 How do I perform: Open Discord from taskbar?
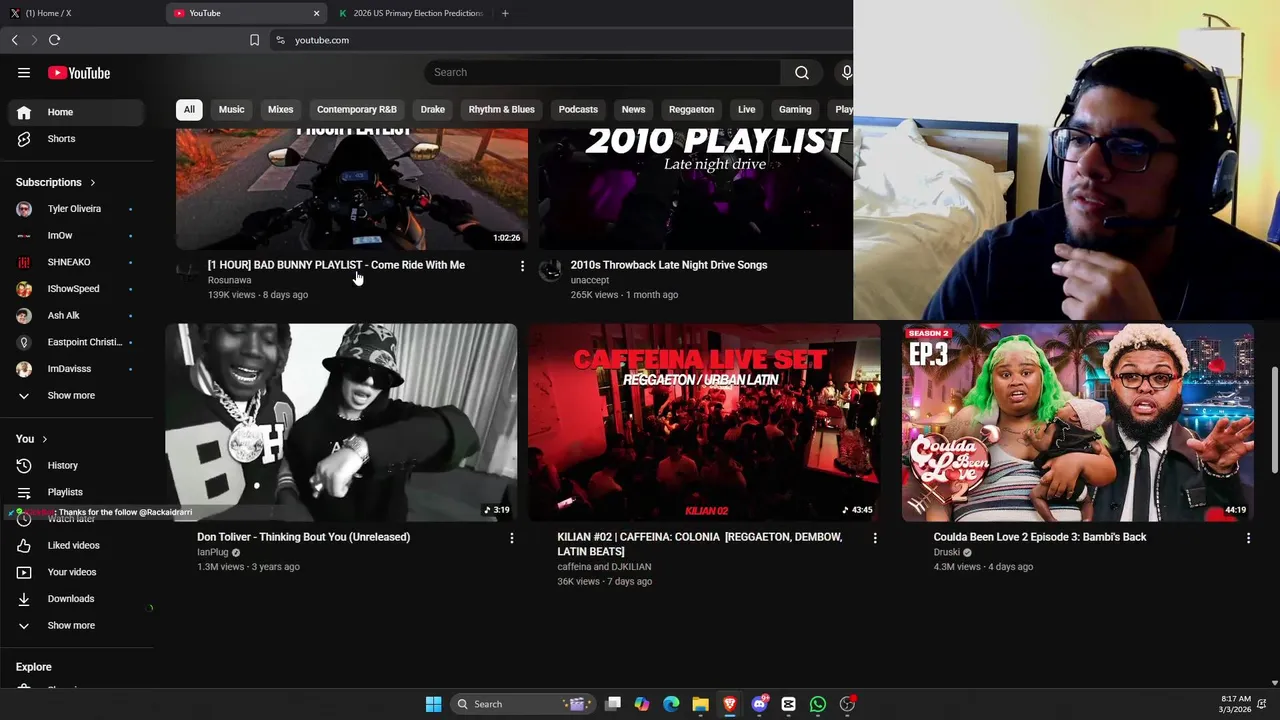coord(759,704)
